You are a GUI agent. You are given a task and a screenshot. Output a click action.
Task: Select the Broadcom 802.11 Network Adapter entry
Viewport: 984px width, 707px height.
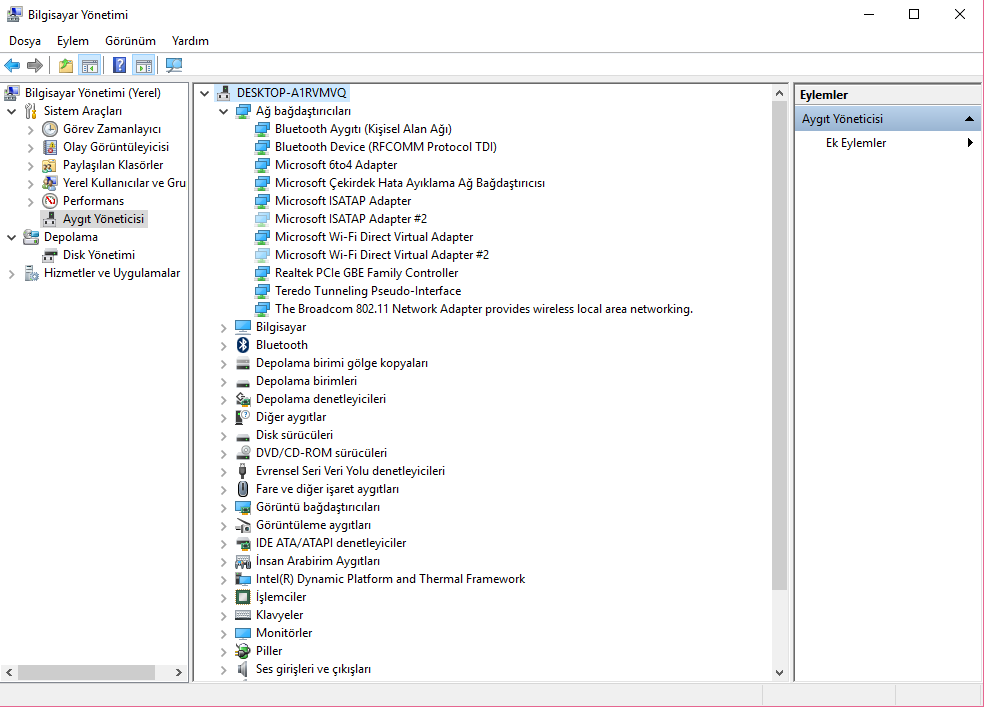tap(484, 309)
